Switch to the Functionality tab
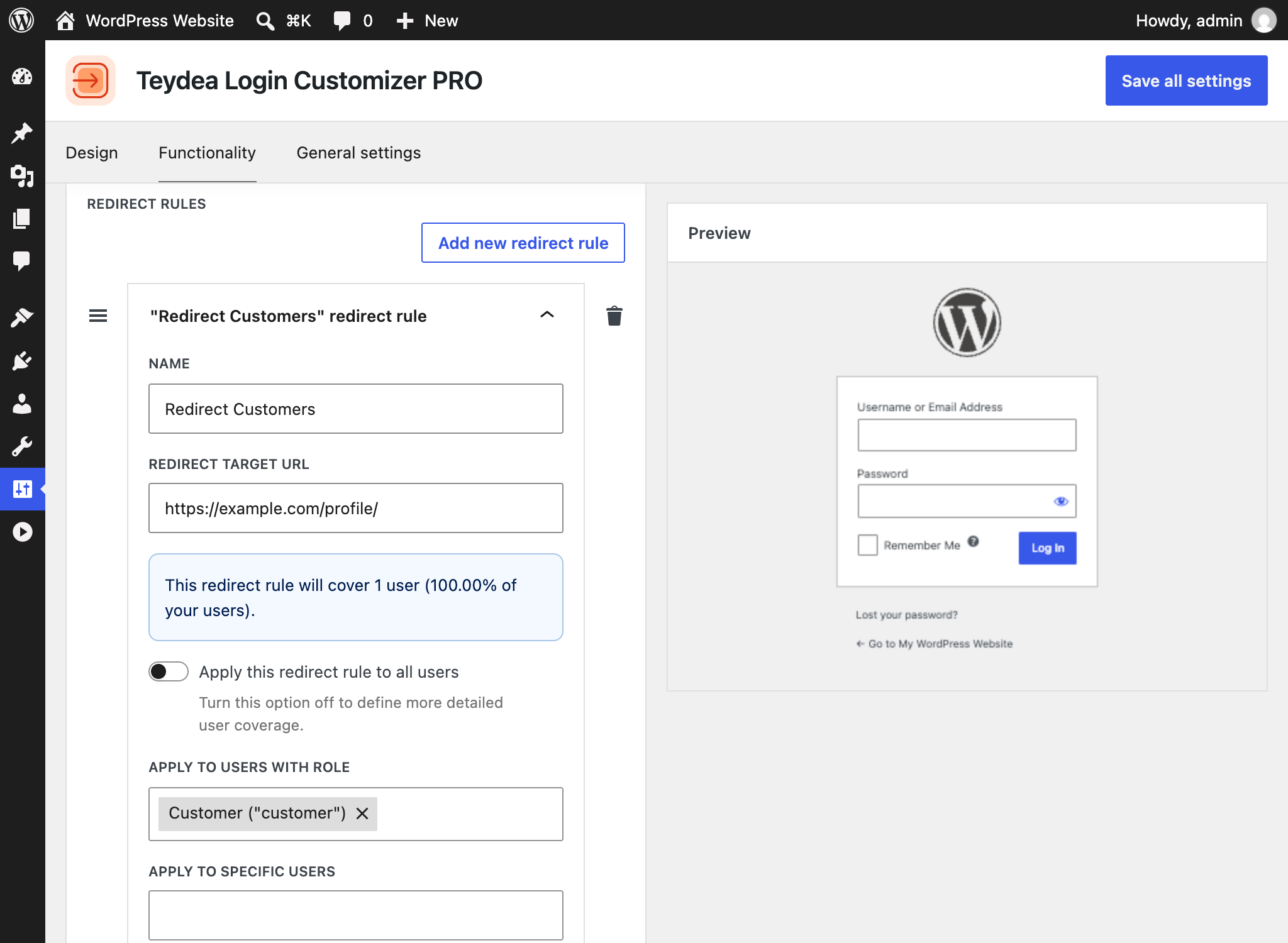The height and width of the screenshot is (943, 1288). (x=207, y=153)
